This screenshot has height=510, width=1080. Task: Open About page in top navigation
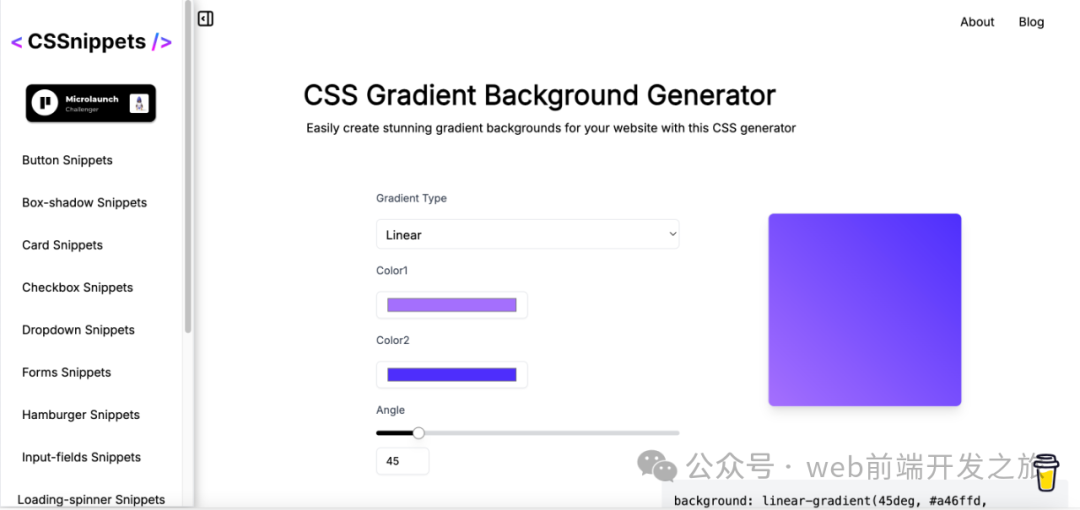977,22
